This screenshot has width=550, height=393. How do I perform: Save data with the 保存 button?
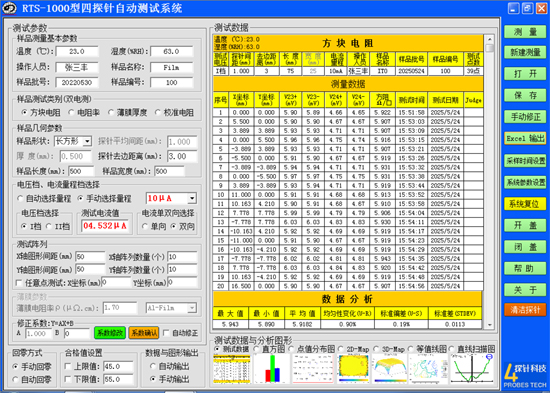point(525,95)
